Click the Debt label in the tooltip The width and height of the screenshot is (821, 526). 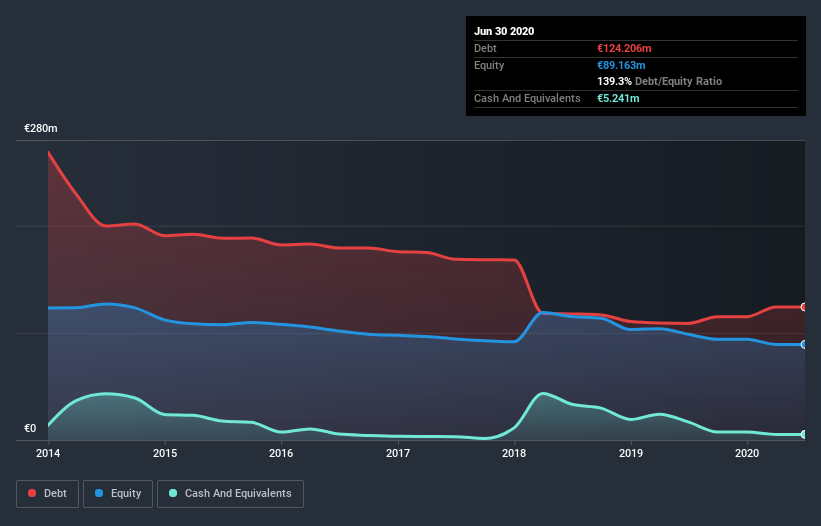coord(485,48)
